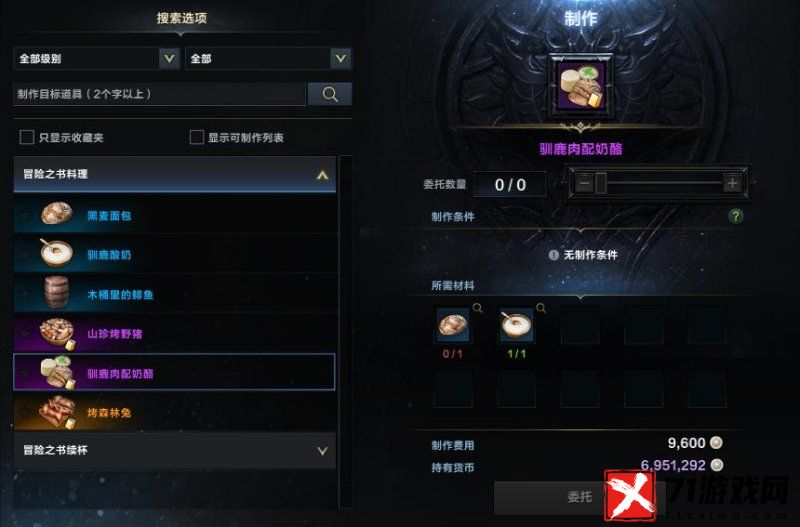Click the rye bread material icon
Image resolution: width=800 pixels, height=527 pixels.
(453, 325)
